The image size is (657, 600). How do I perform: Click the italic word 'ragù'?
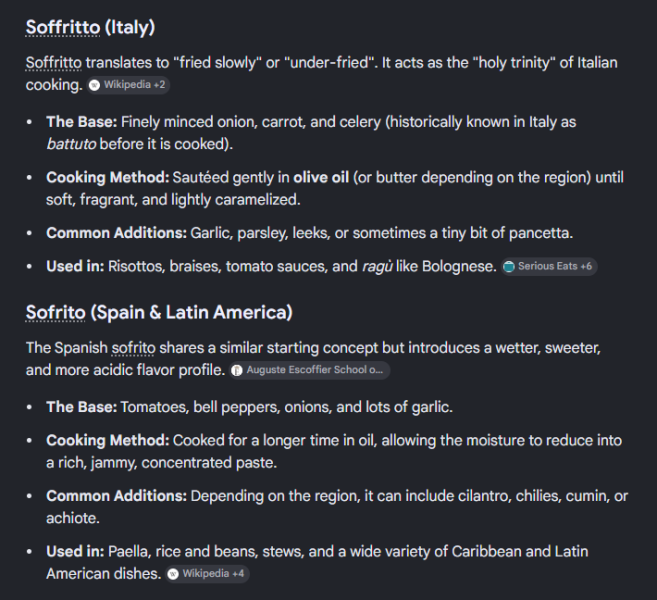[x=377, y=266]
